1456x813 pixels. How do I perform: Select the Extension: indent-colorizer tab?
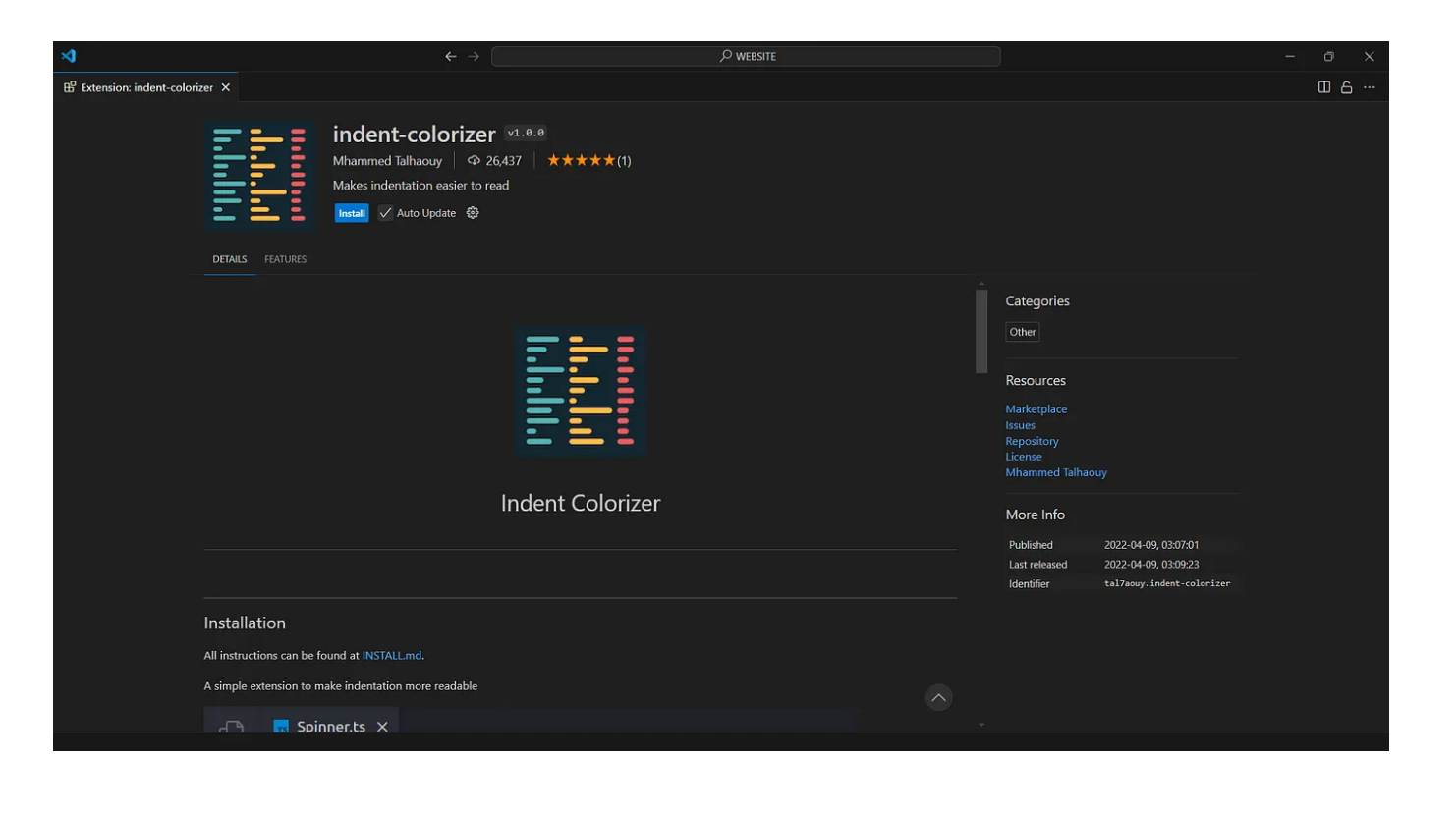pyautogui.click(x=146, y=87)
